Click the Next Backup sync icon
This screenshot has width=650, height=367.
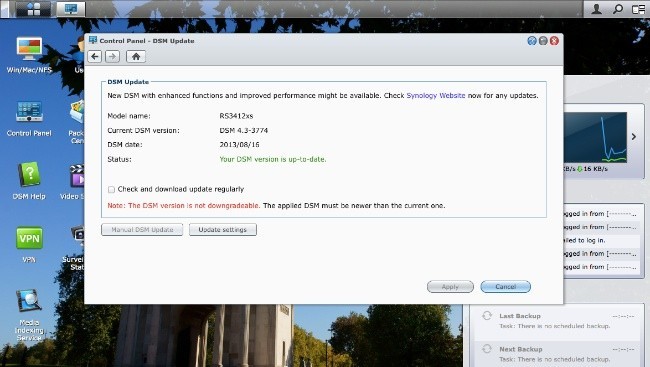[487, 349]
